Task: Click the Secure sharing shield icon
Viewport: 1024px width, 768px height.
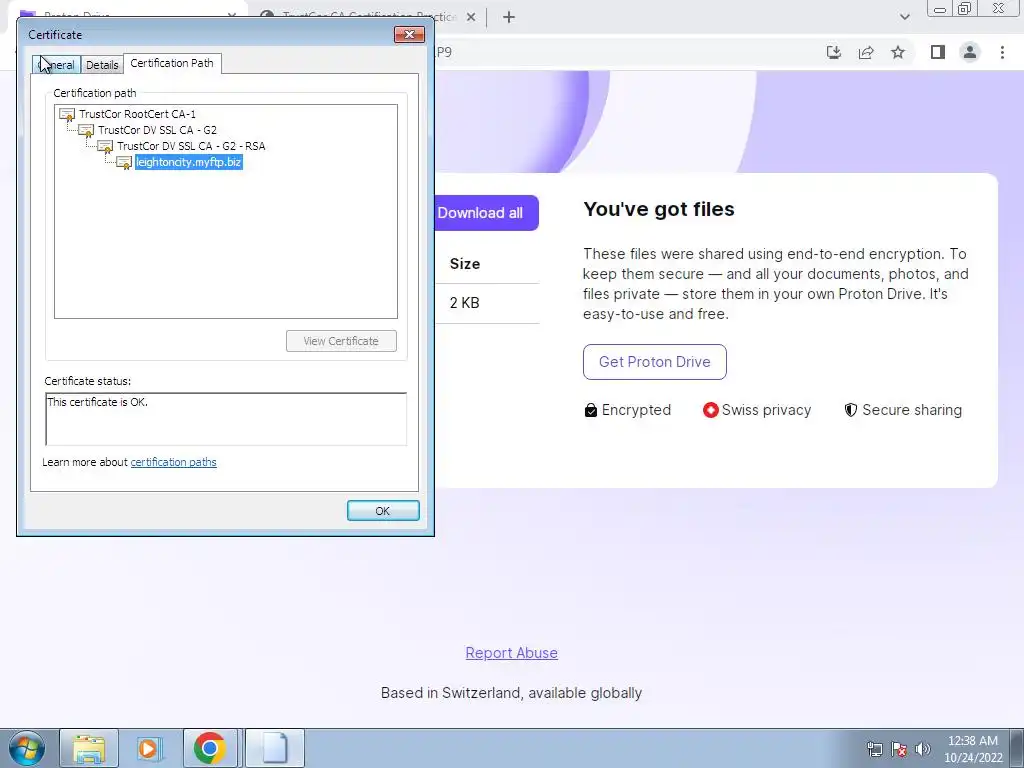Action: (x=850, y=410)
